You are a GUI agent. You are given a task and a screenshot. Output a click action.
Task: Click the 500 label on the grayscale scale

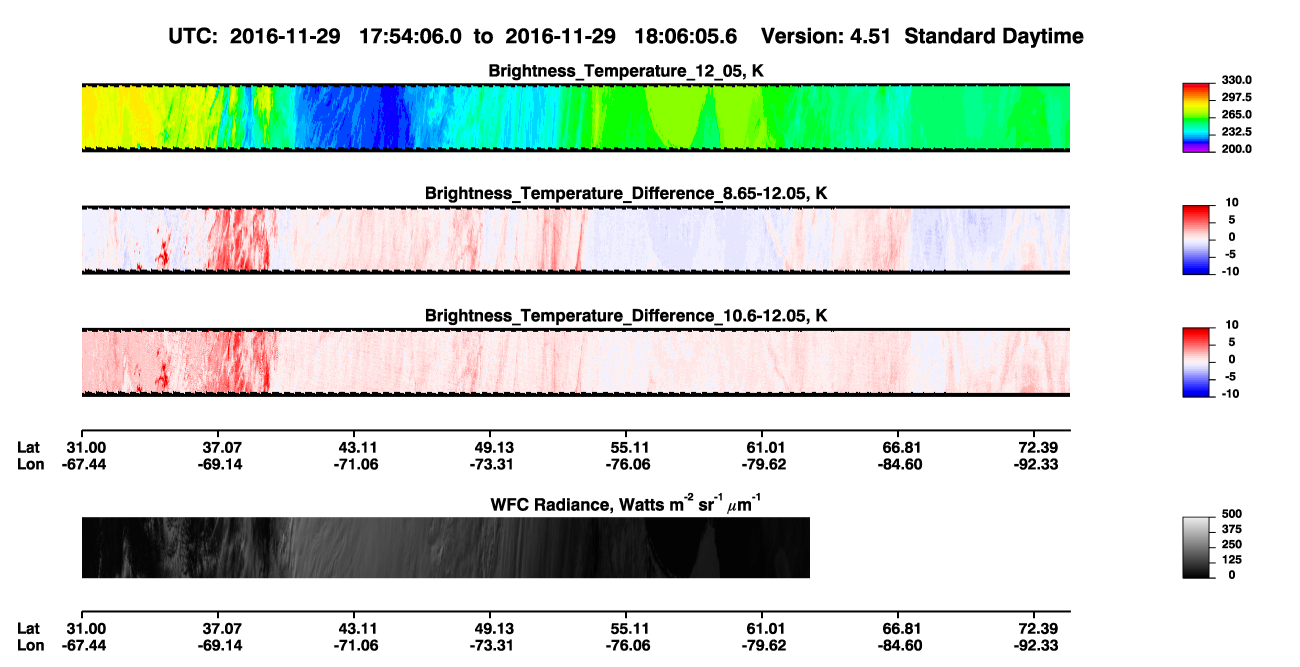pyautogui.click(x=1233, y=514)
